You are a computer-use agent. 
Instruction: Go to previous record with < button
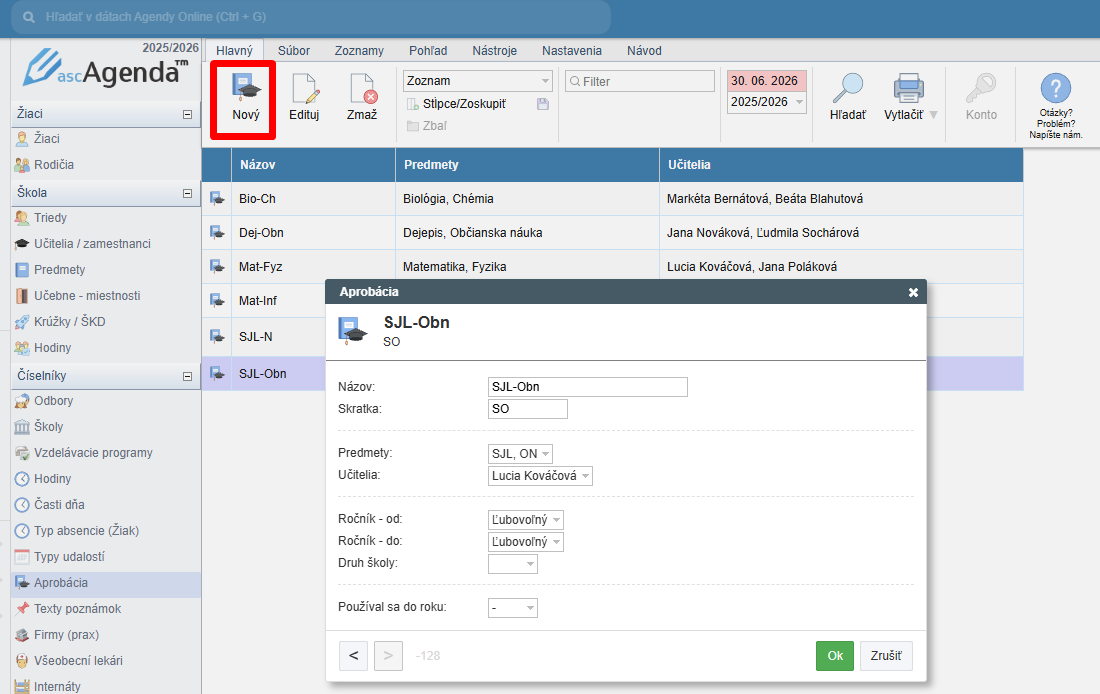pyautogui.click(x=354, y=655)
